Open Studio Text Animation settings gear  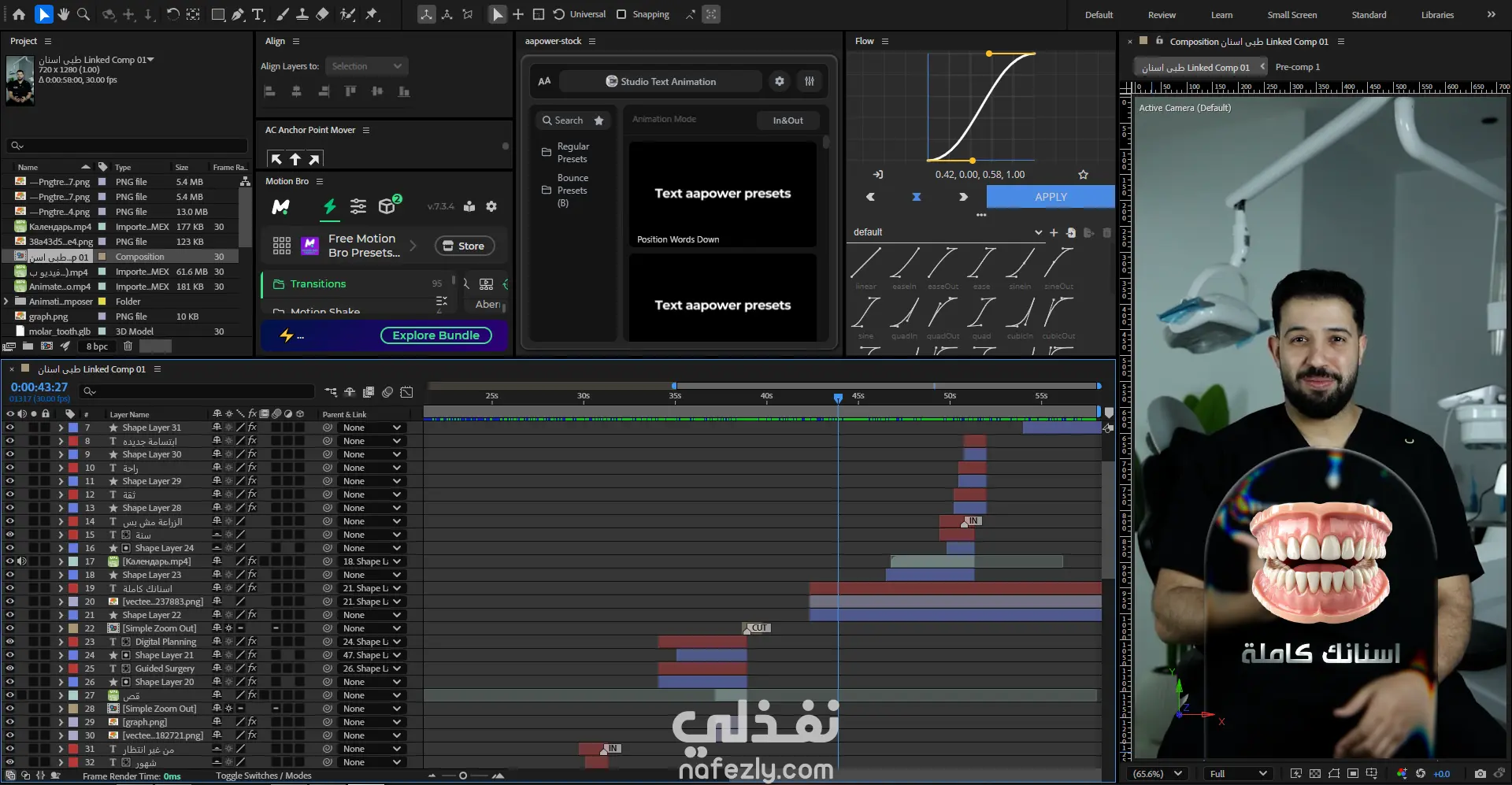pos(779,81)
